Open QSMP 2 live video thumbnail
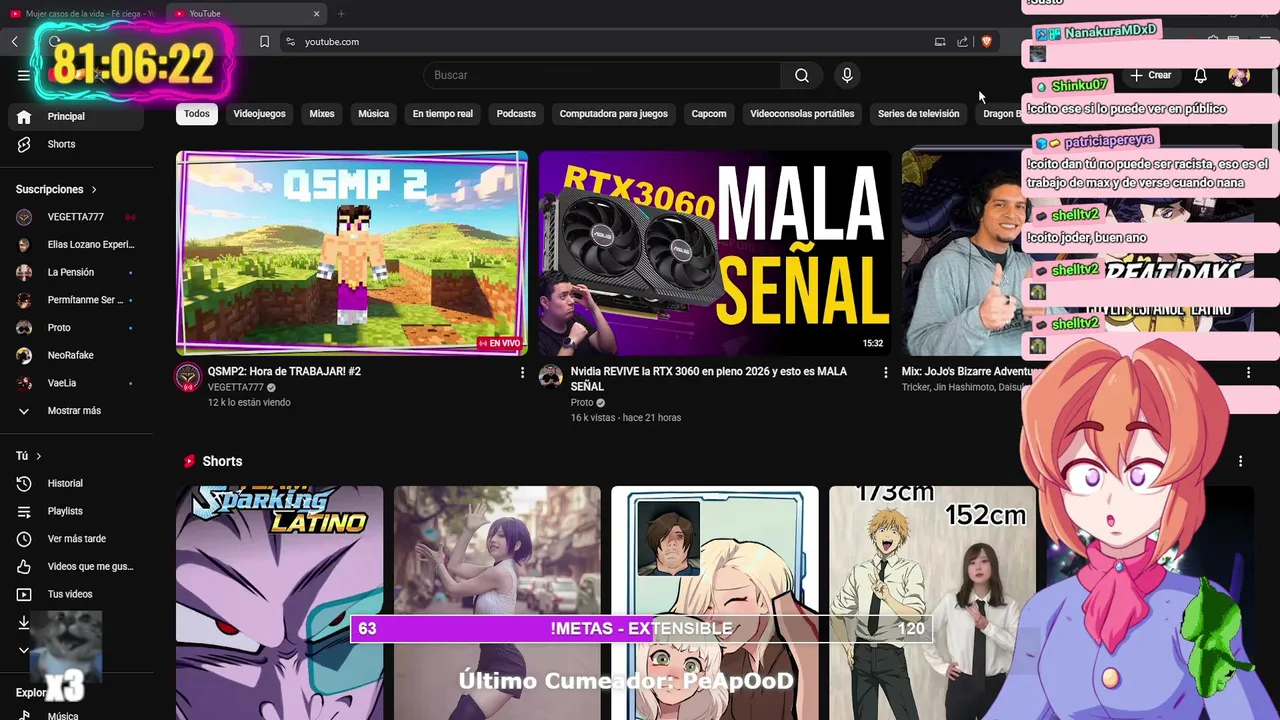 [352, 253]
